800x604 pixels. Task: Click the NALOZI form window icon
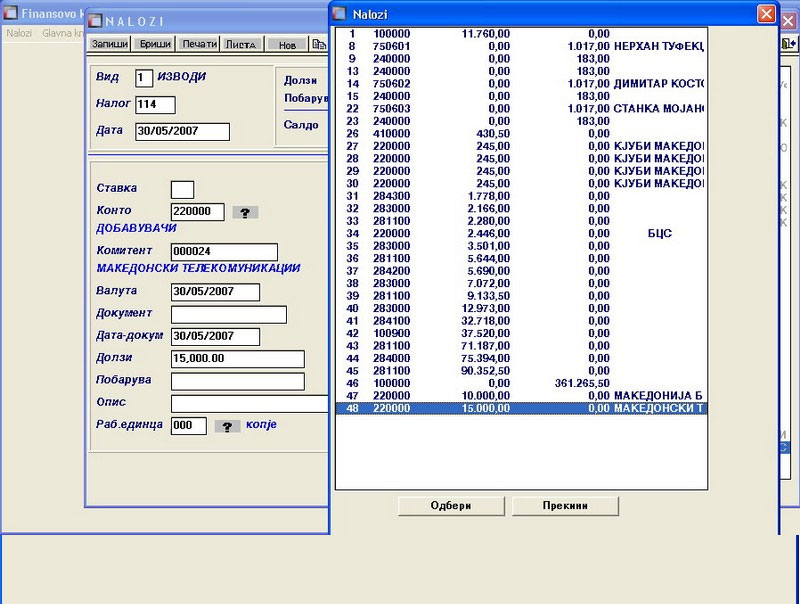95,20
